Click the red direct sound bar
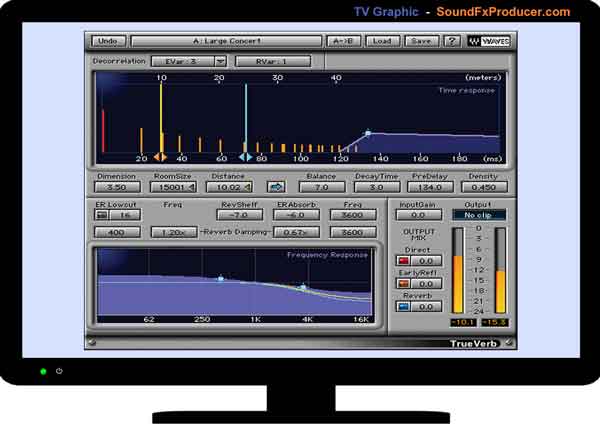The image size is (600, 424). tap(103, 131)
